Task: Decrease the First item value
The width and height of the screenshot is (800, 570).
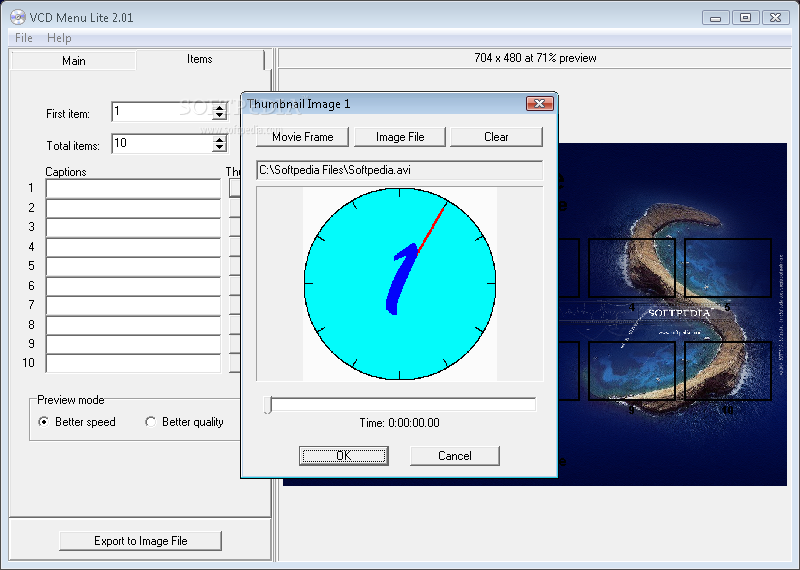Action: pos(219,116)
